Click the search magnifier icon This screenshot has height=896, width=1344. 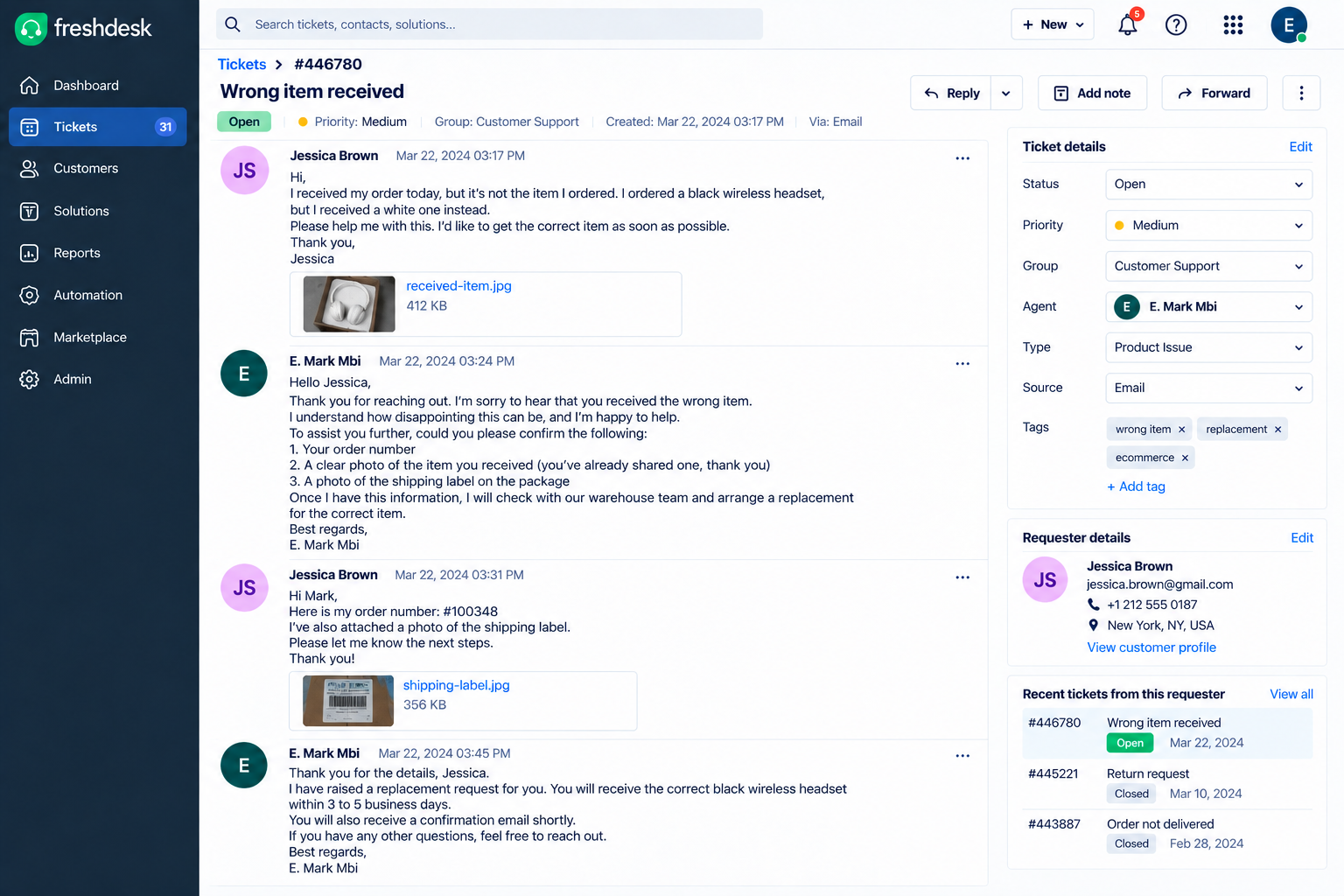[x=233, y=24]
